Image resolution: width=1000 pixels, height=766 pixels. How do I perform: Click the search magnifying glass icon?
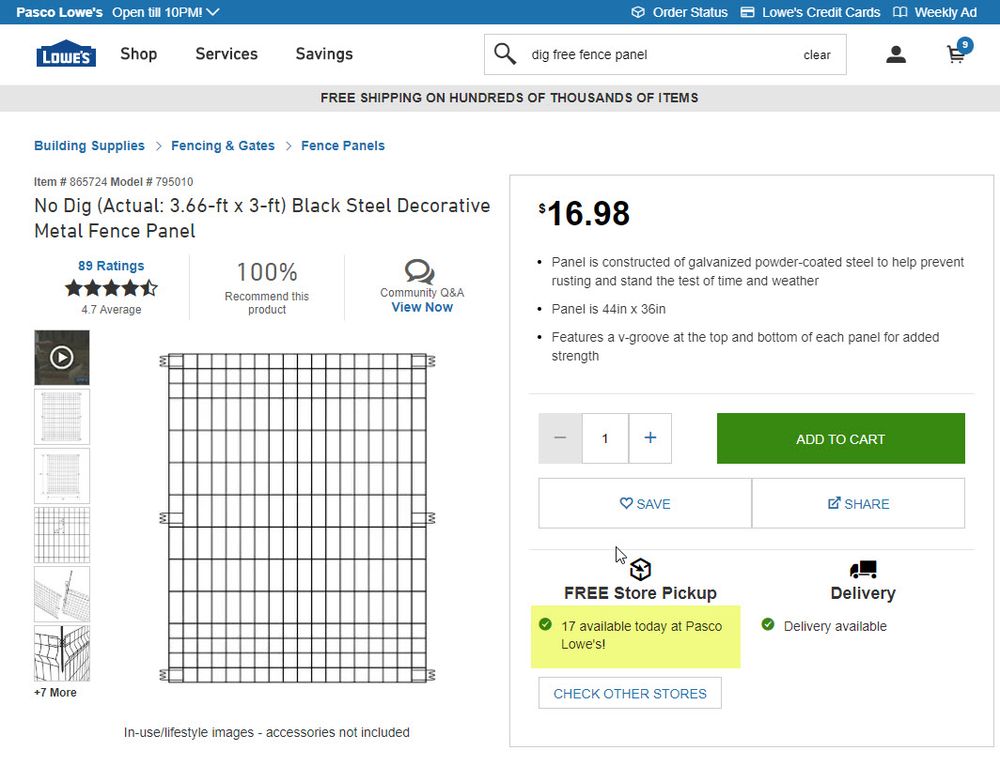click(x=505, y=54)
